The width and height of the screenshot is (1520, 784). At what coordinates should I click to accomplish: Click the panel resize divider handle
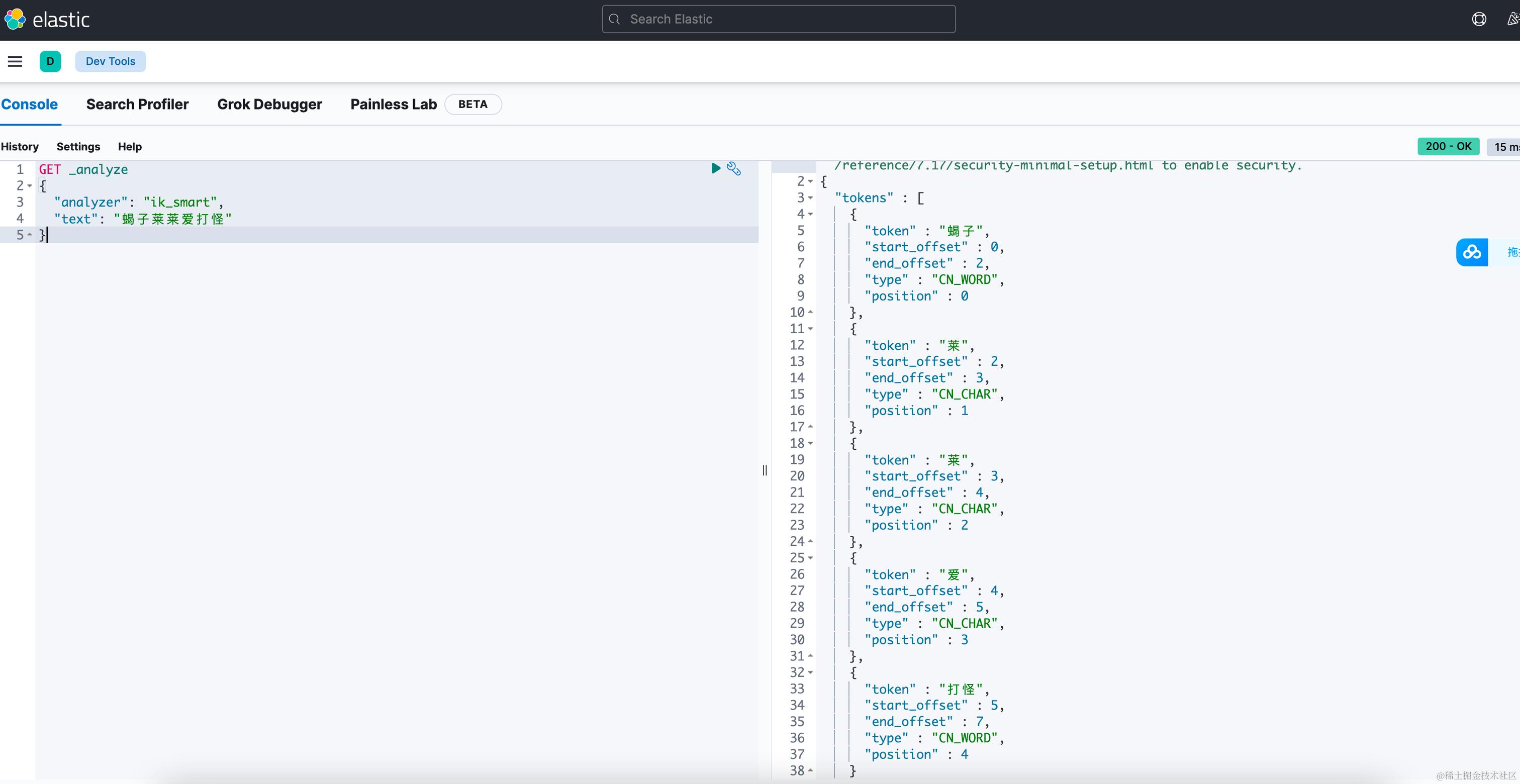pos(765,470)
